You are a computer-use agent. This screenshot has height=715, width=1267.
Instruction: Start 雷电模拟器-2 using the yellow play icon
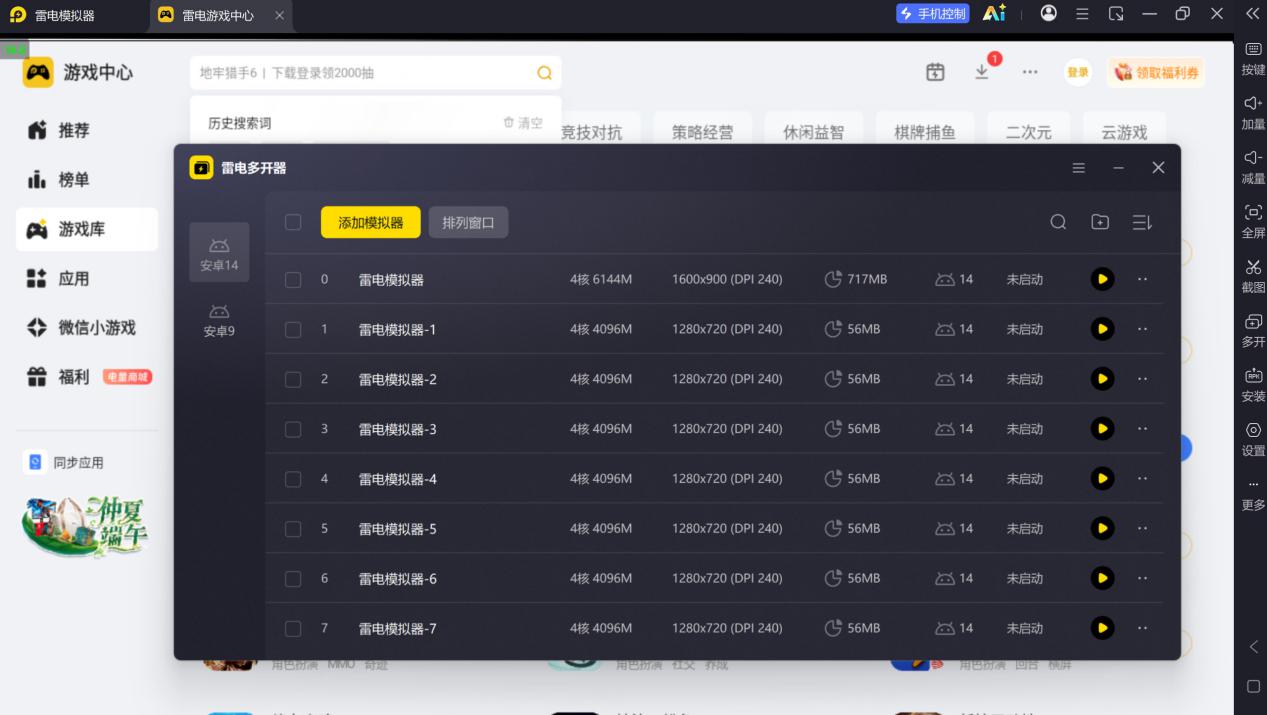pos(1102,379)
